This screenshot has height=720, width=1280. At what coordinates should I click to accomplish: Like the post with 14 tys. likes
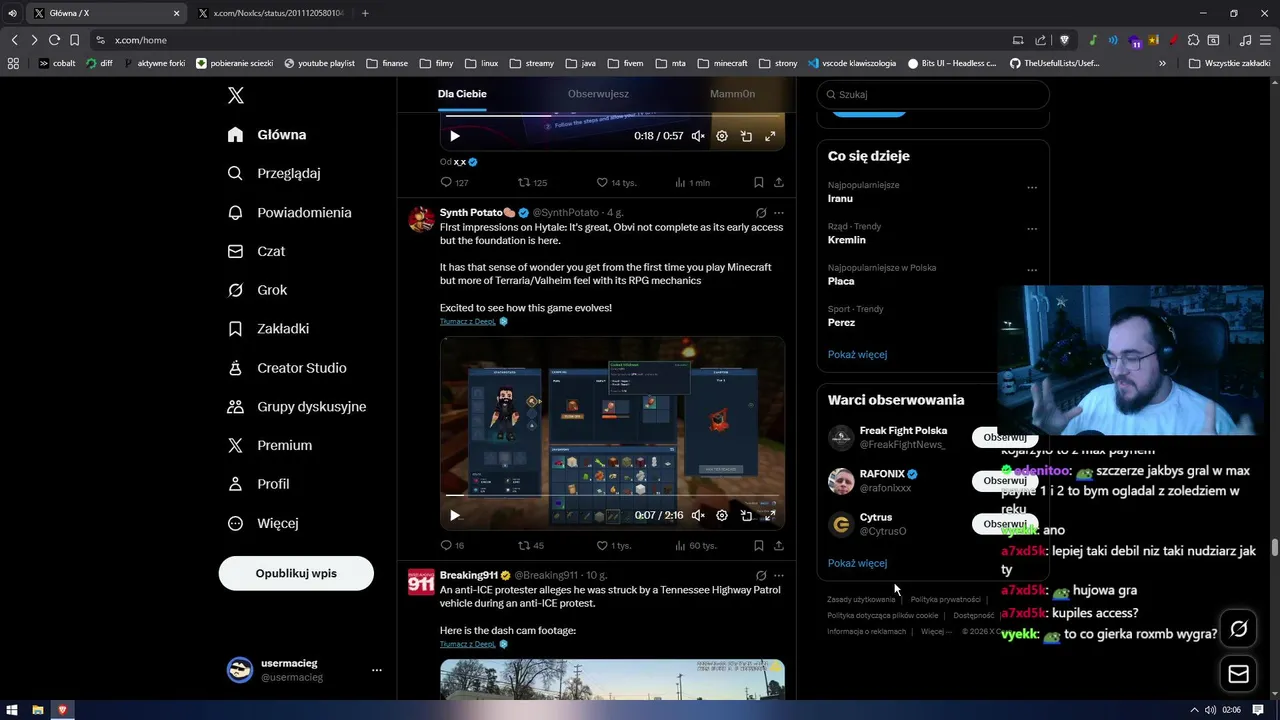click(x=616, y=183)
